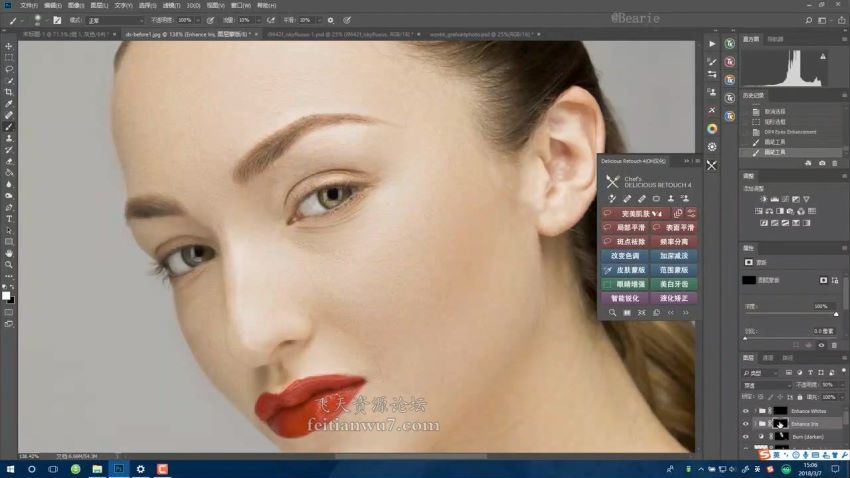The height and width of the screenshot is (478, 850).
Task: Select the Clone Stamp tool
Action: 9,138
